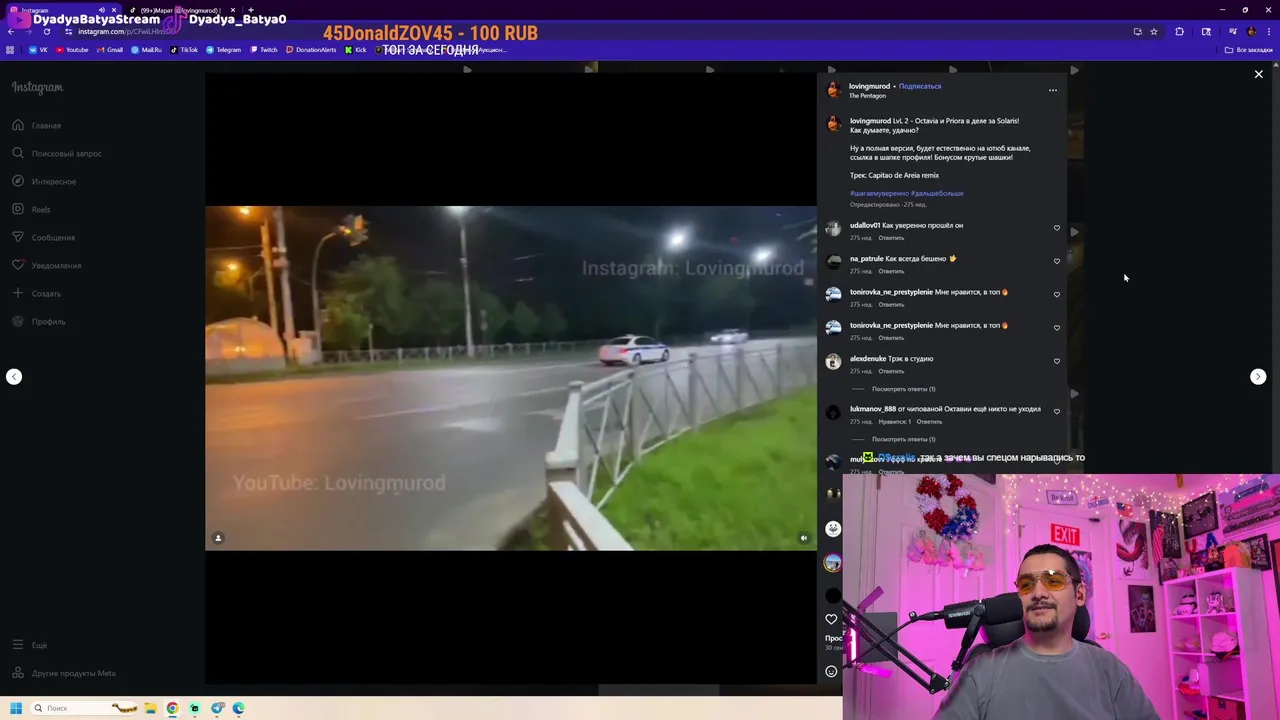The height and width of the screenshot is (720, 1280).
Task: Like the udallov01 comment
Action: tap(1056, 228)
